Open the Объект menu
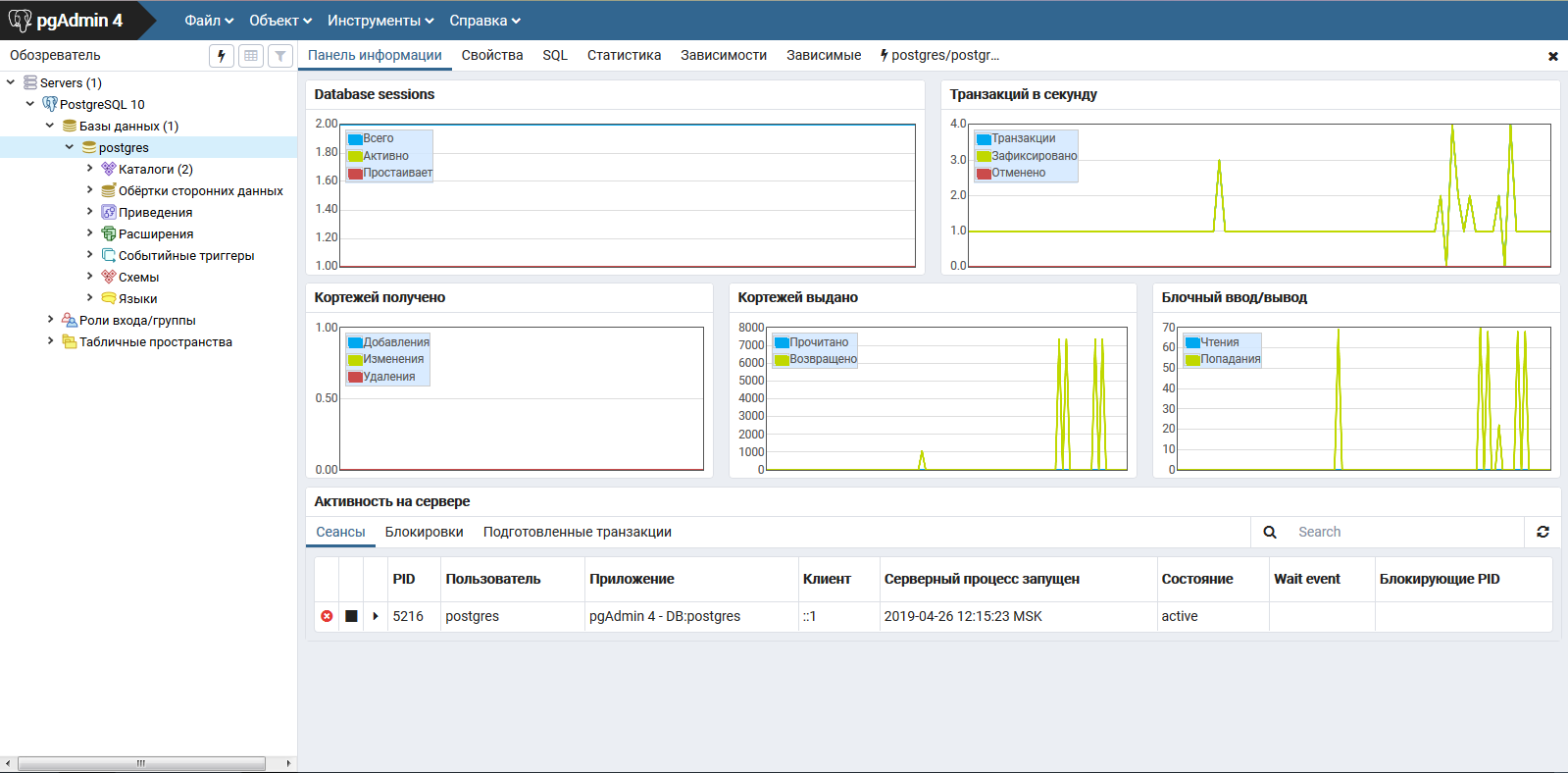The image size is (1568, 773). [280, 21]
